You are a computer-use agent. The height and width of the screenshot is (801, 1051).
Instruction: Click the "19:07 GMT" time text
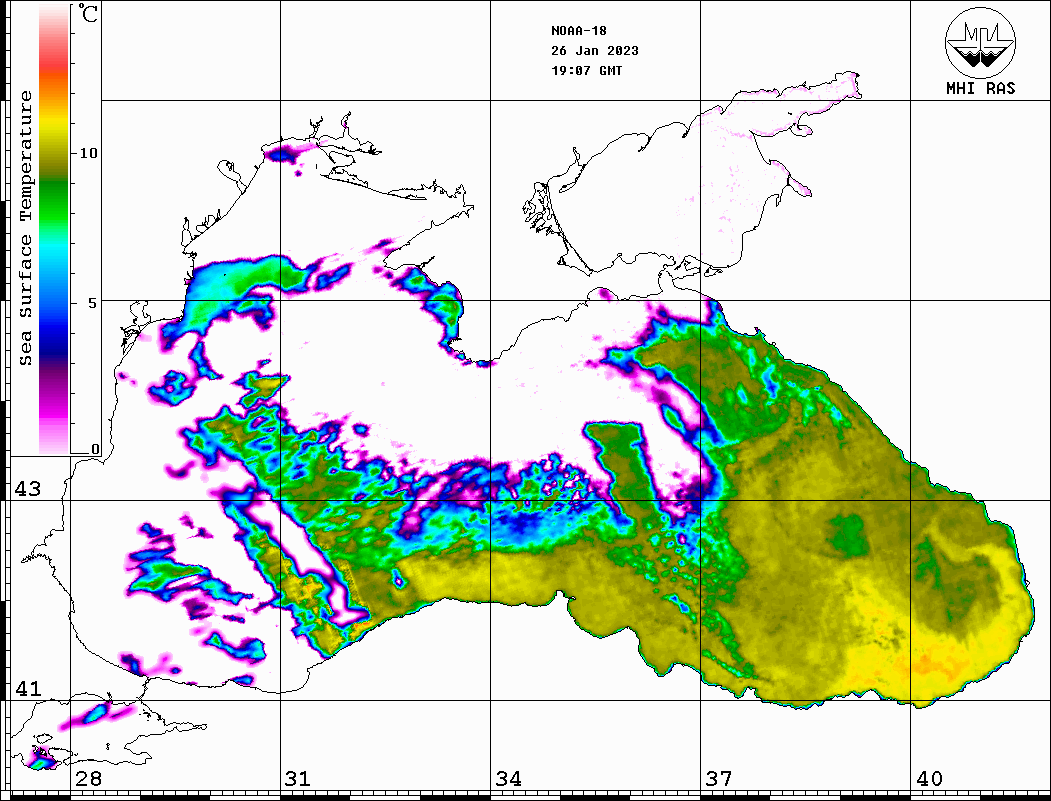586,70
